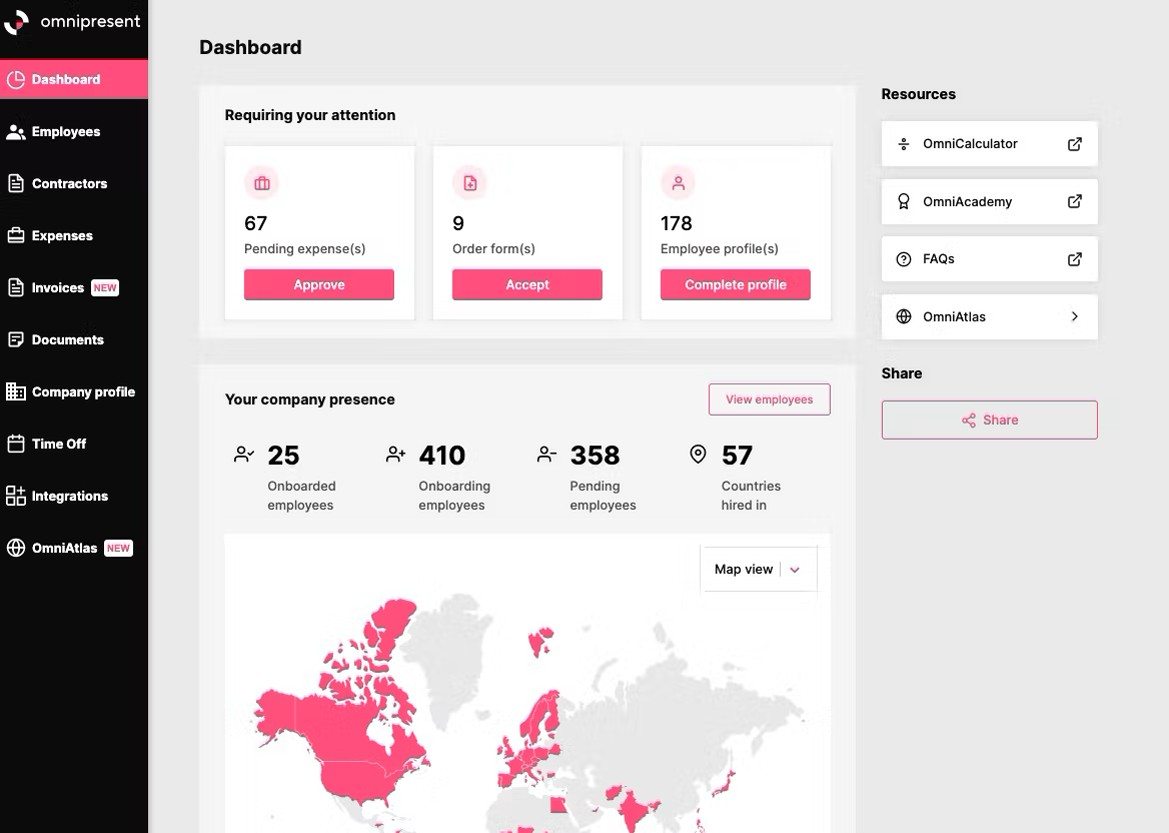1169x833 pixels.
Task: Open the Employees sidebar menu
Action: point(65,132)
